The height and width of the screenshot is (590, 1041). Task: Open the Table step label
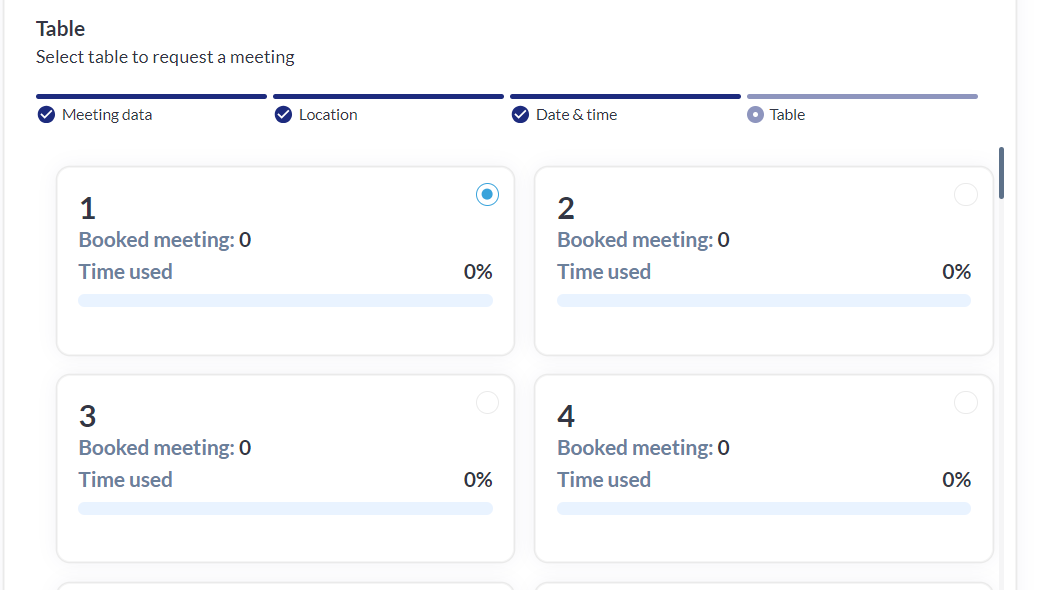(787, 115)
